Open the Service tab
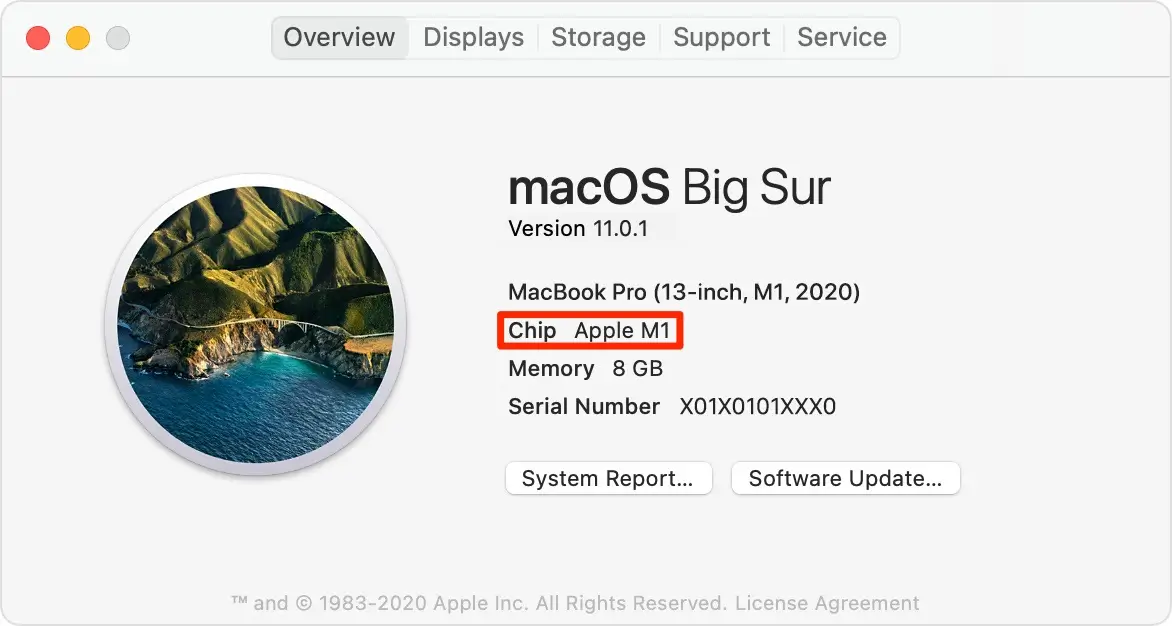 coord(842,37)
